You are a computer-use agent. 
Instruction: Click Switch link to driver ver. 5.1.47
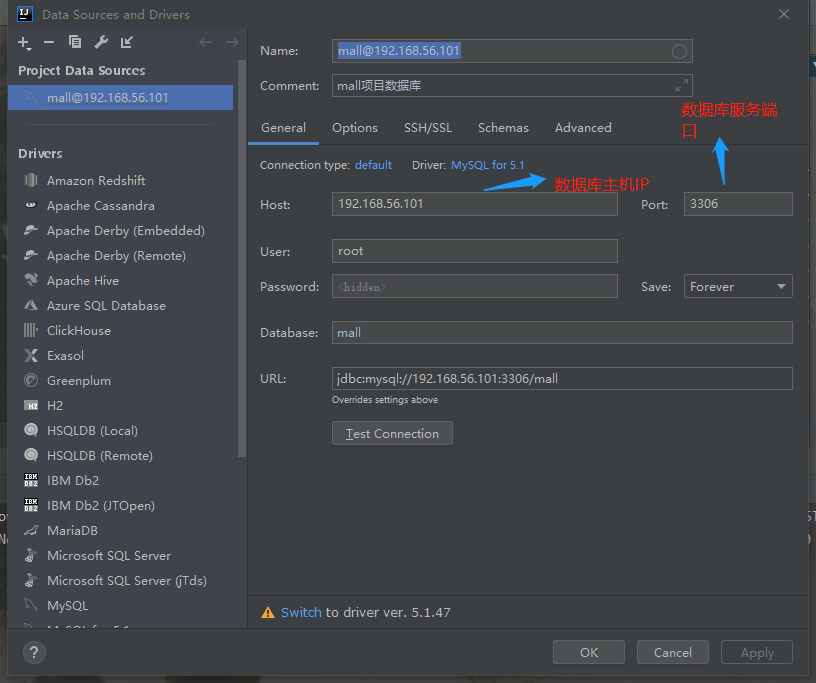[x=301, y=613]
